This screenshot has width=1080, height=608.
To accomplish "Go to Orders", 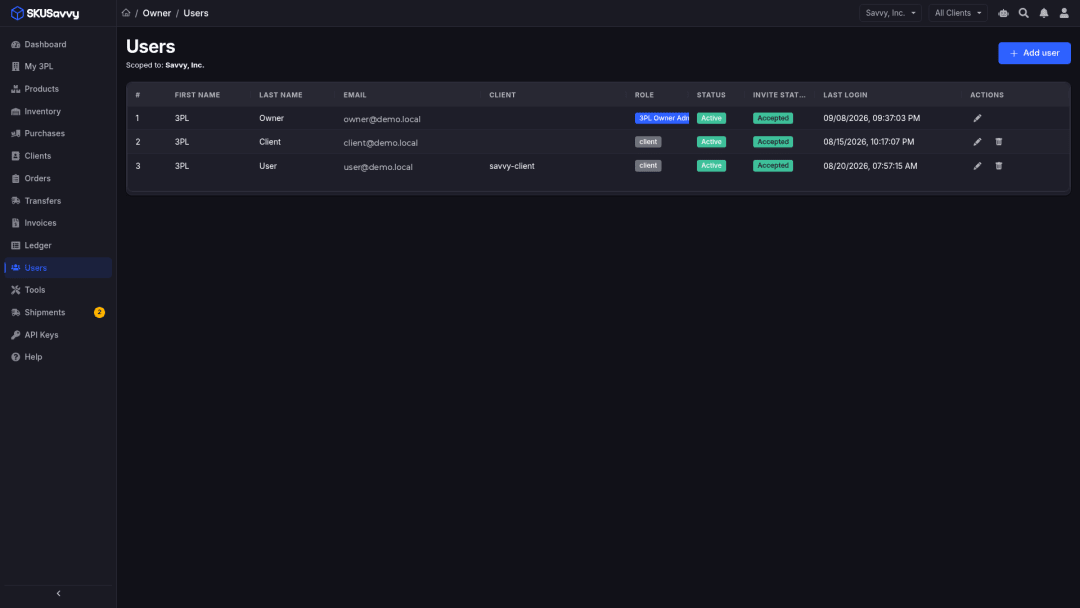I will tap(58, 178).
